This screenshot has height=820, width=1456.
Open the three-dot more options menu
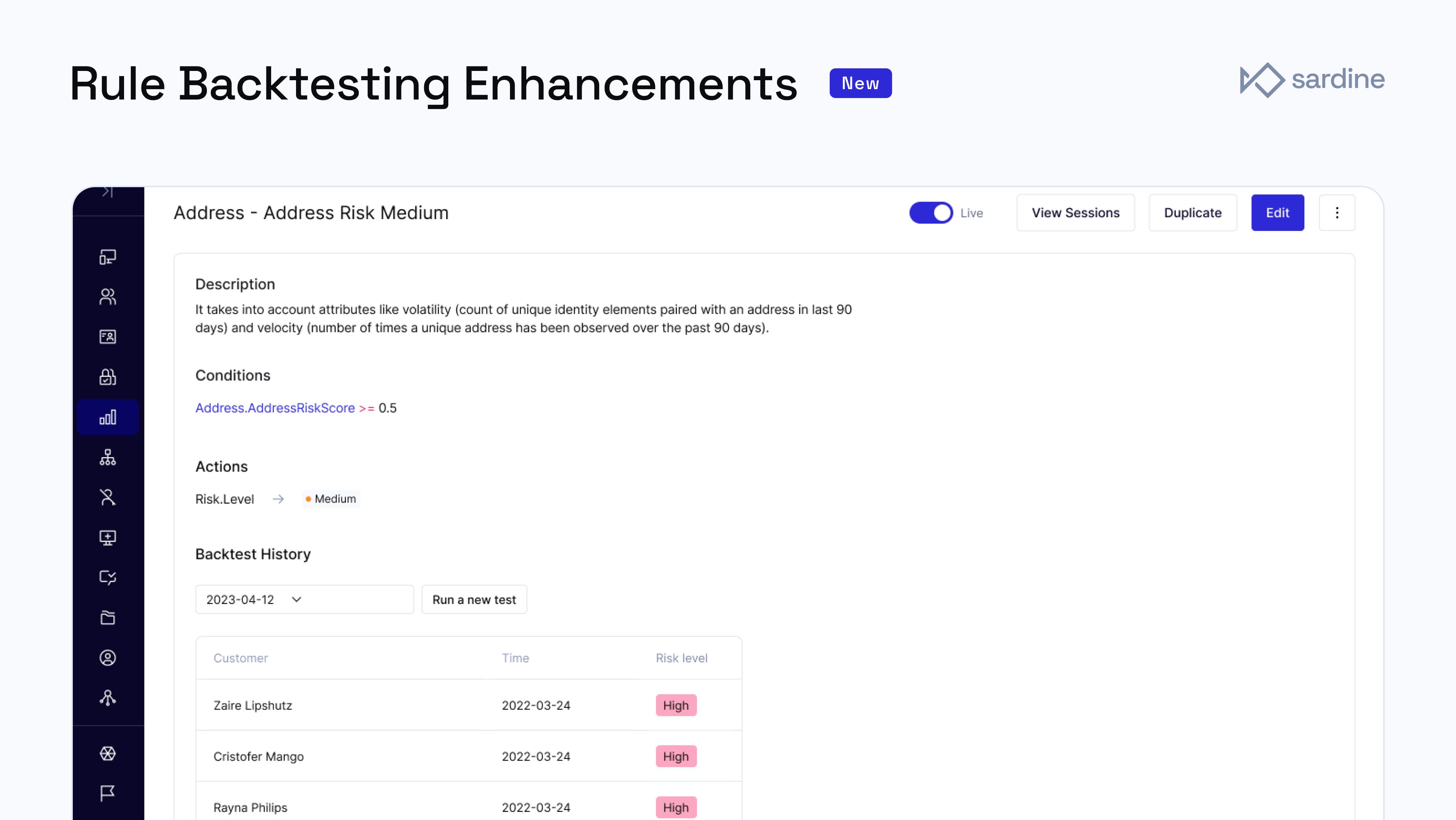[x=1337, y=213]
